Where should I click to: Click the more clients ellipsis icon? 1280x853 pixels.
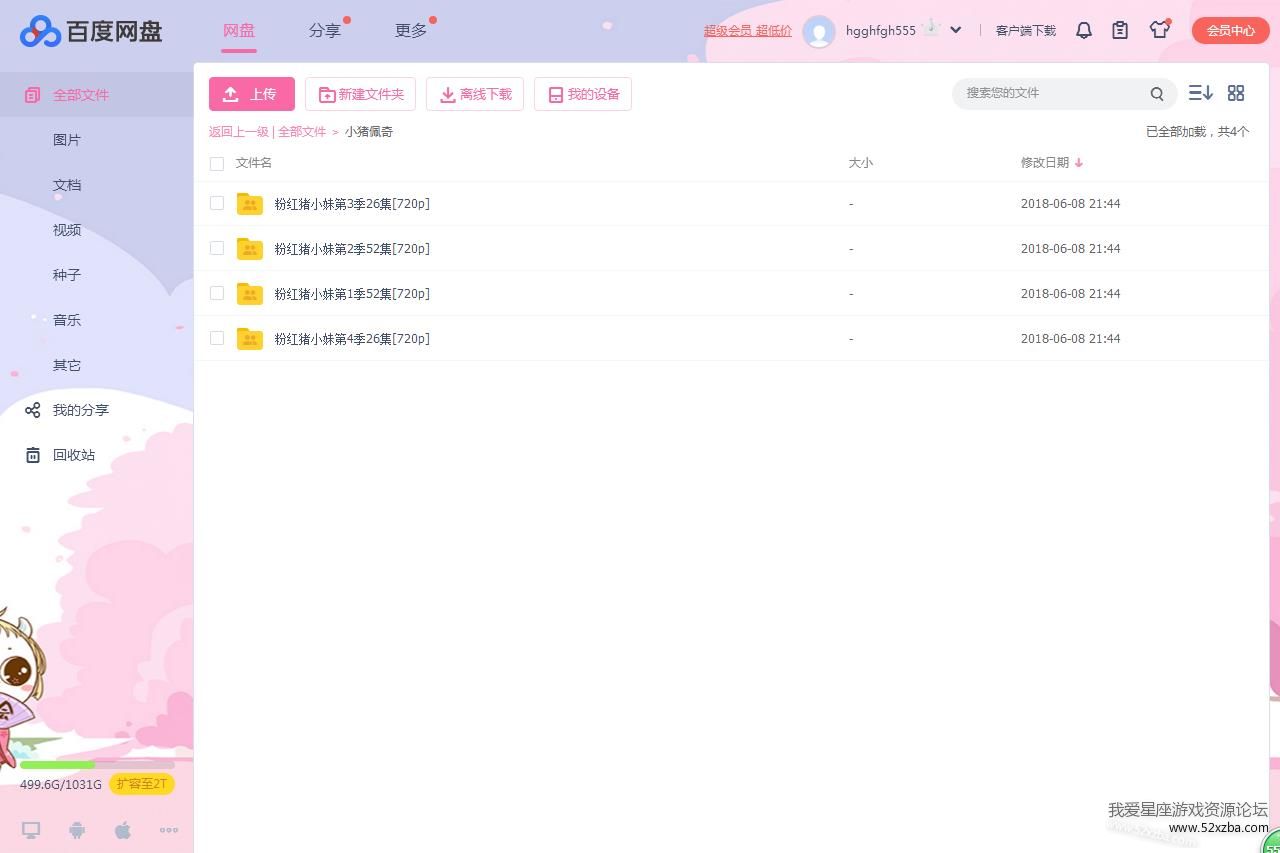[x=169, y=830]
